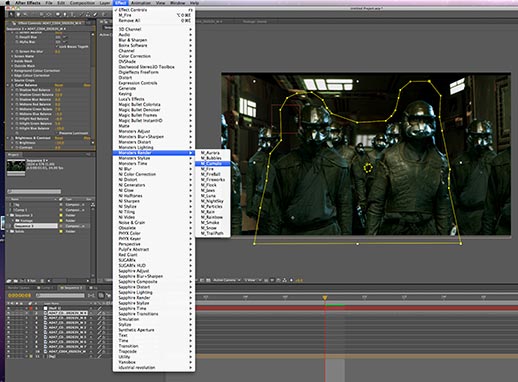The height and width of the screenshot is (382, 518).
Task: Select Effect Controls menu entry
Action: [x=154, y=10]
